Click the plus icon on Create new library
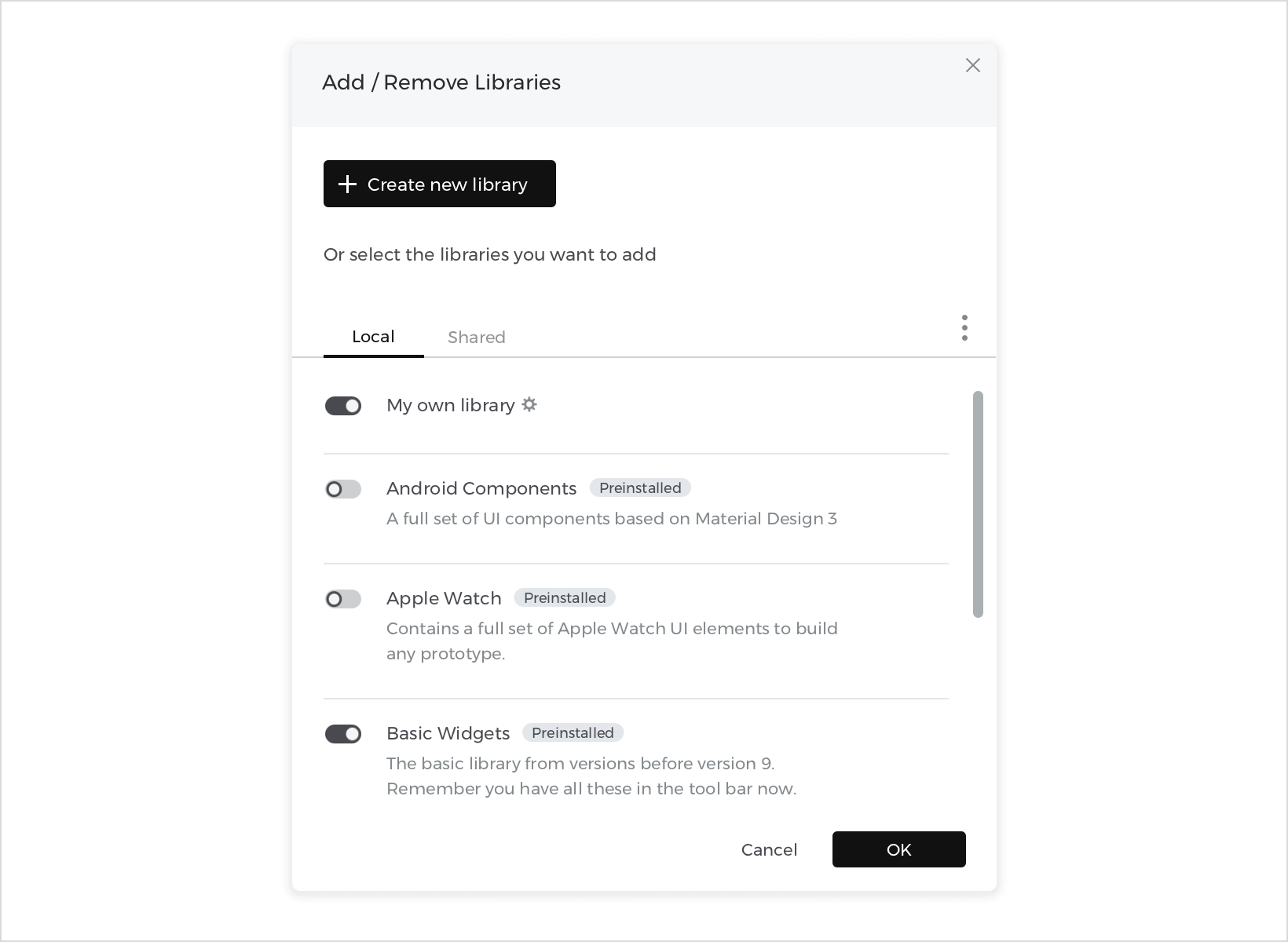Viewport: 1288px width, 942px height. click(x=346, y=184)
